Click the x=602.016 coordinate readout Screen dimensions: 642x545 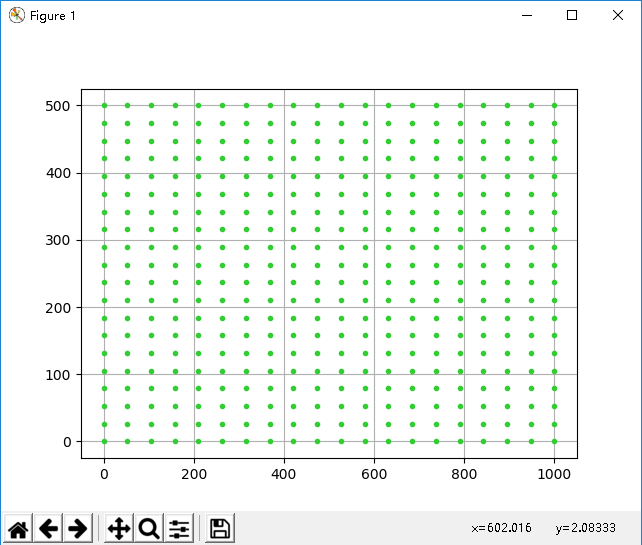(x=501, y=528)
